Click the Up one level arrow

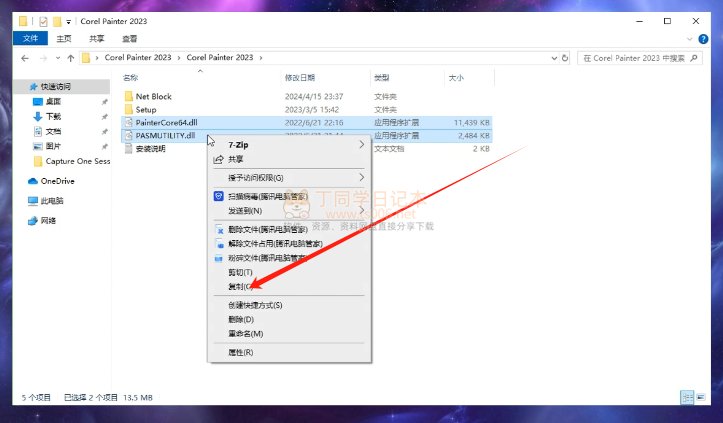tap(69, 58)
